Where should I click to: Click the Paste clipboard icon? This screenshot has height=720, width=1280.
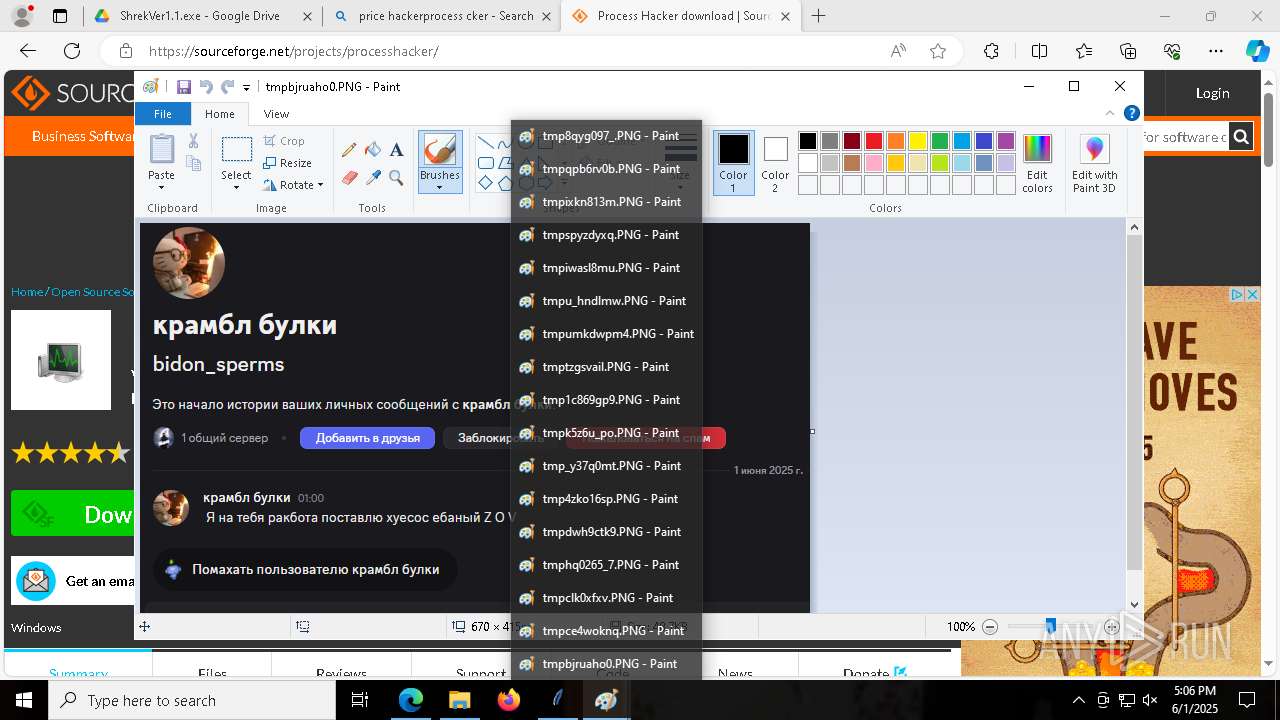pos(161,149)
